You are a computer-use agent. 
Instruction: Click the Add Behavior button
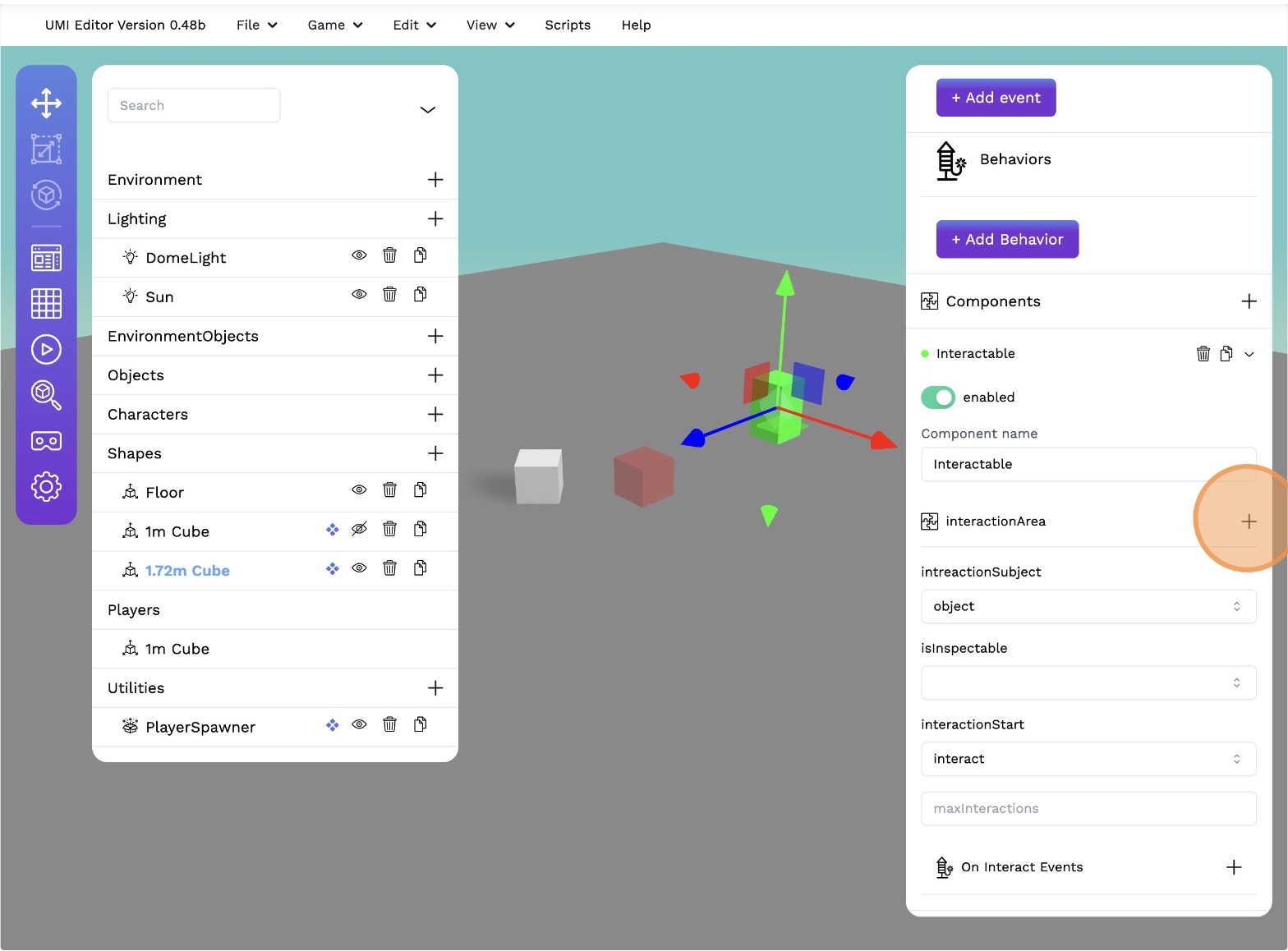[1007, 240]
